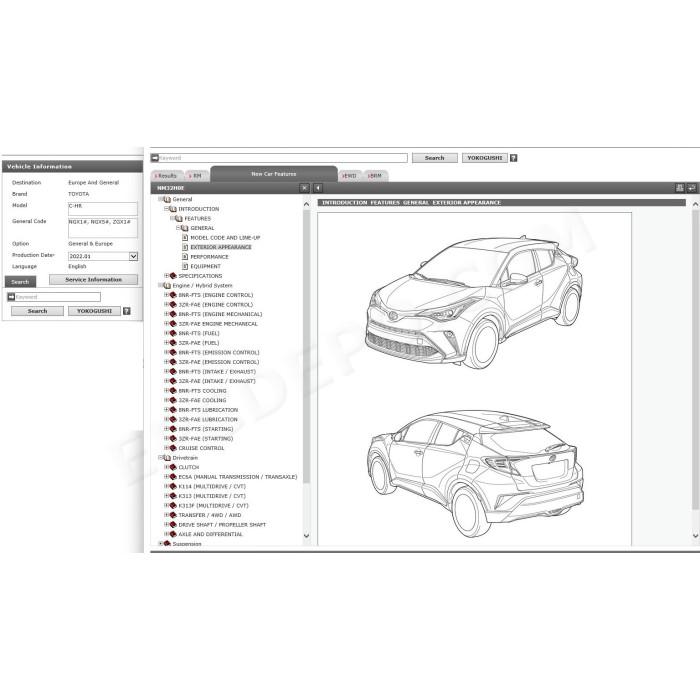Focus keyword field in Vehicle Information panel
This screenshot has height=700, width=700.
coord(58,297)
